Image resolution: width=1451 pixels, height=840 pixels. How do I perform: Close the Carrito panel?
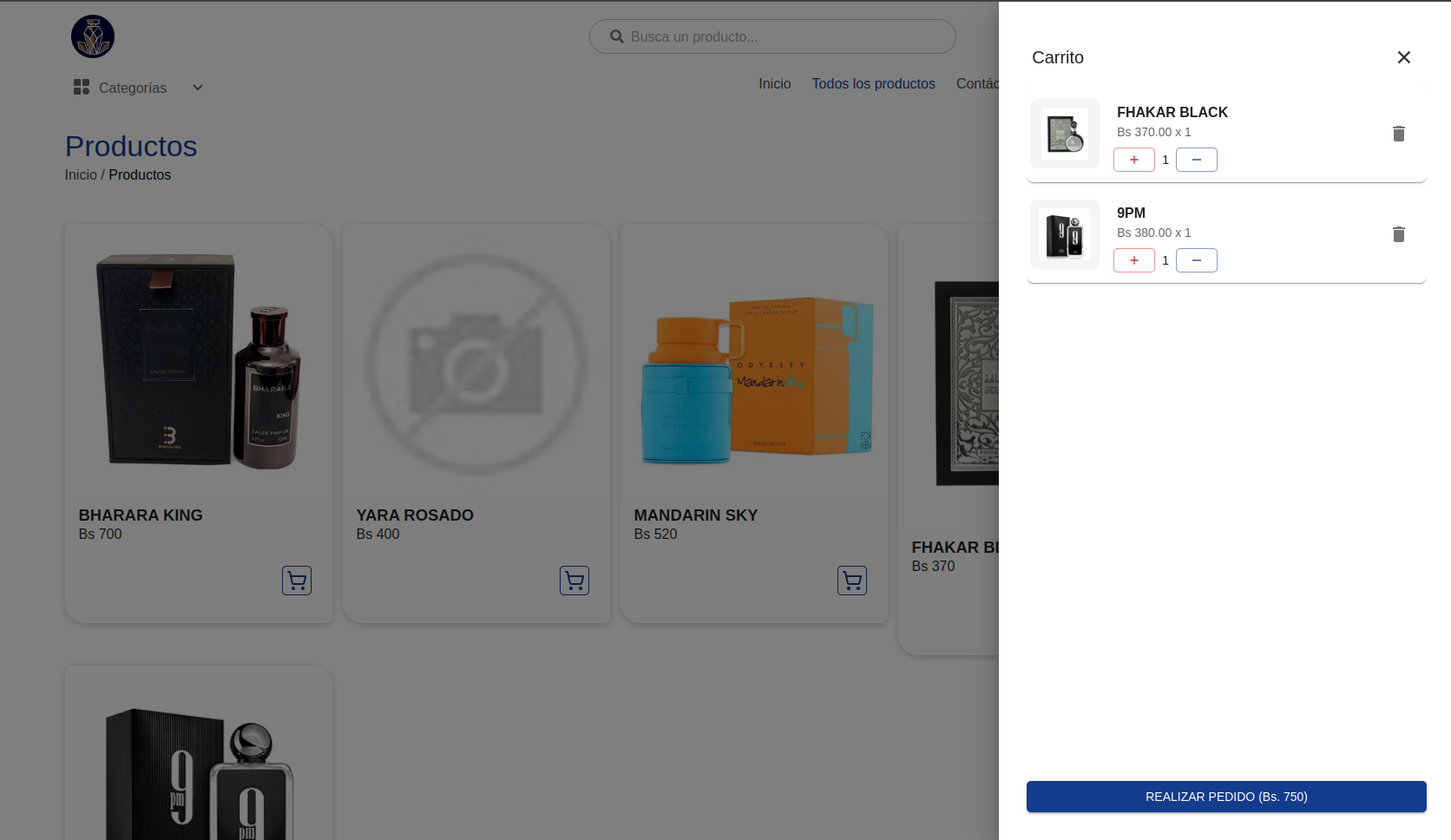(x=1403, y=57)
